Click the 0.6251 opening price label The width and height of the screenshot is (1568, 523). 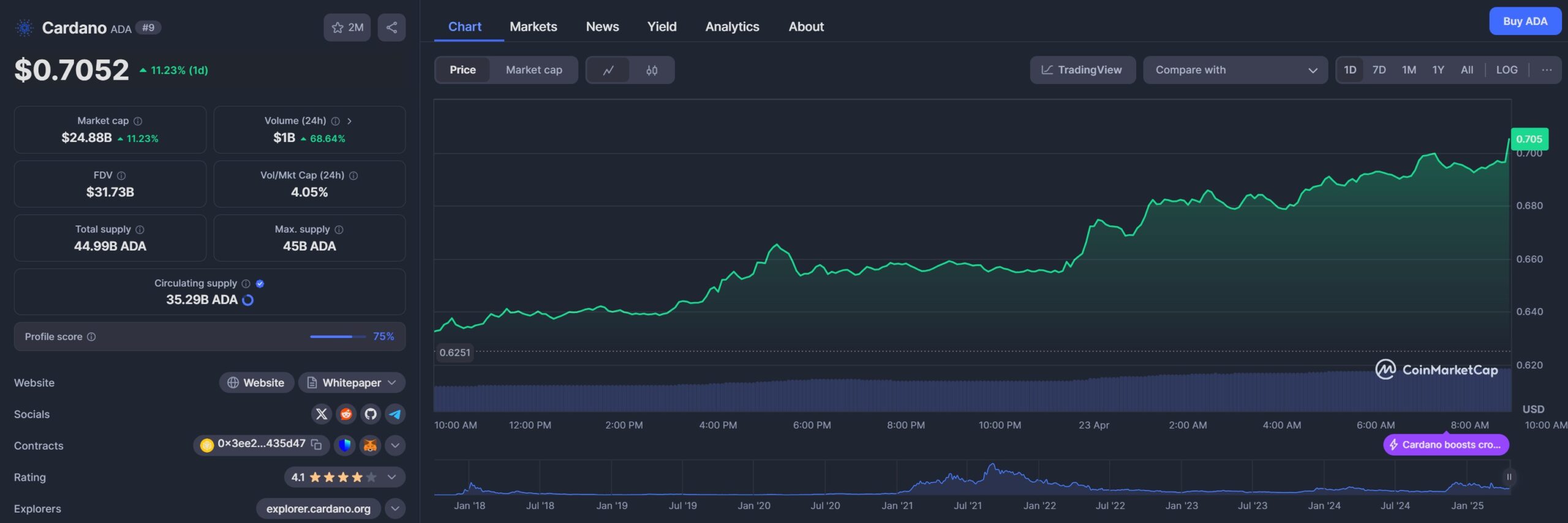454,353
